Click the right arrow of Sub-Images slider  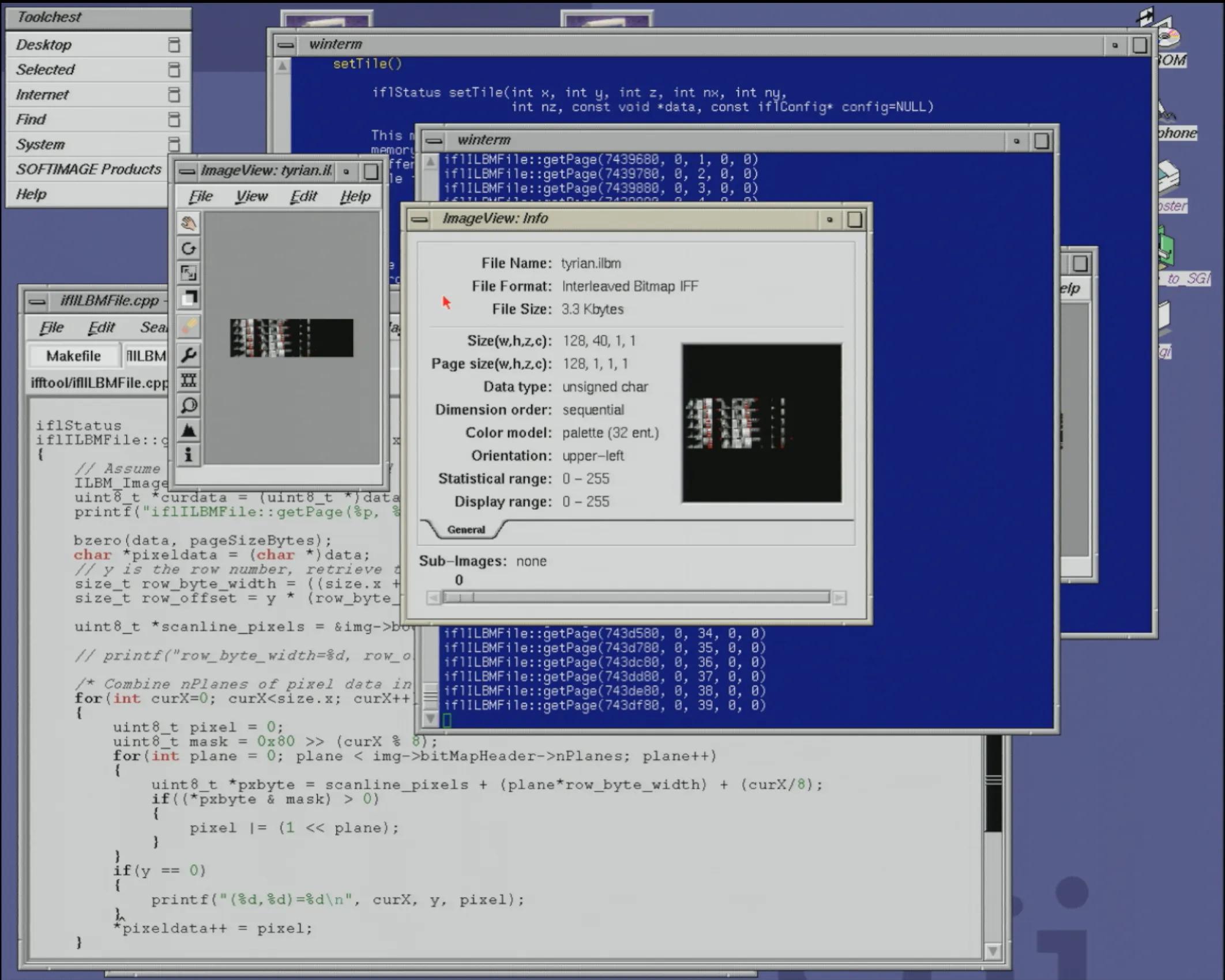[x=839, y=598]
